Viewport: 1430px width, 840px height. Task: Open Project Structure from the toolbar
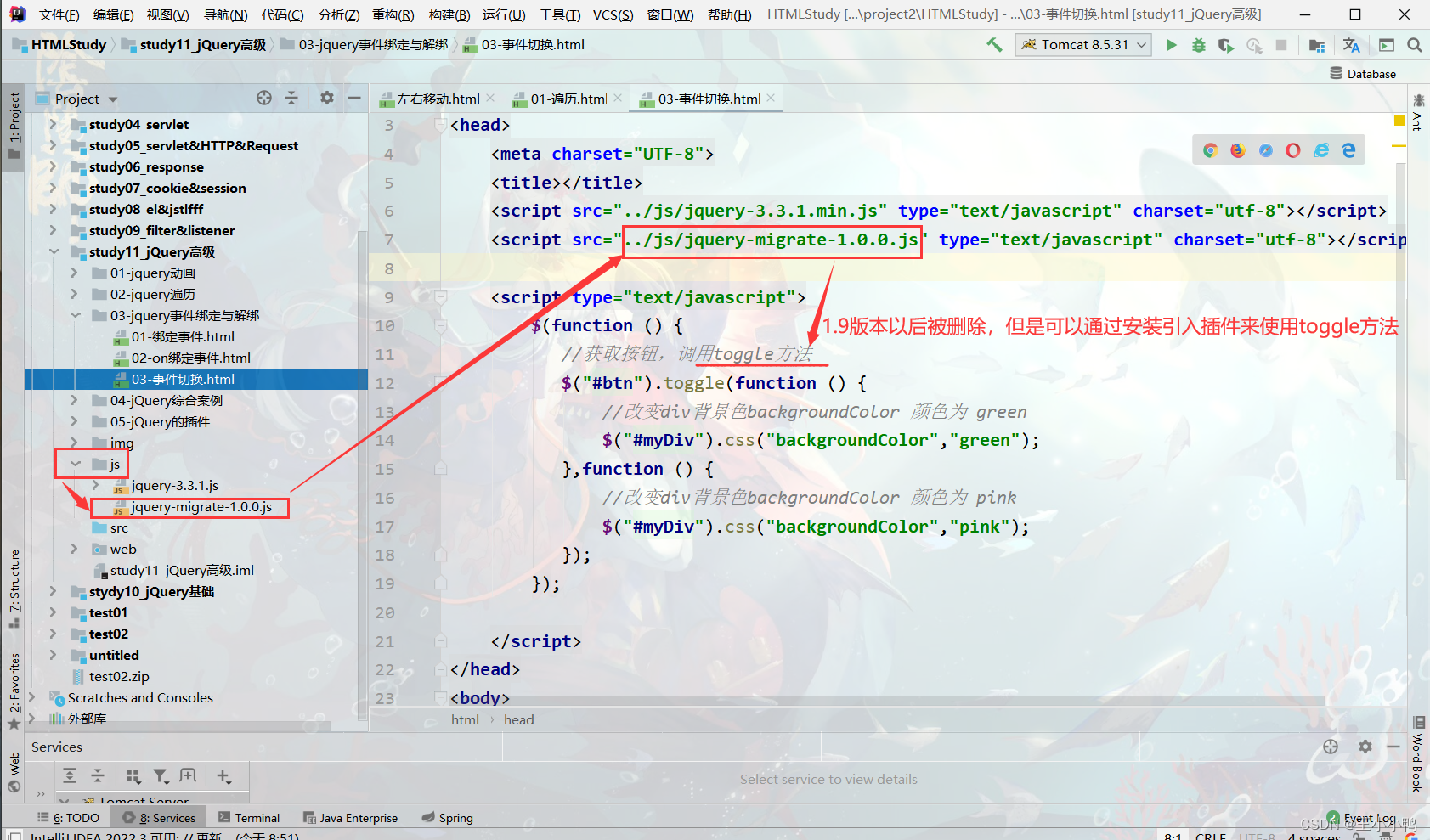(x=1317, y=45)
